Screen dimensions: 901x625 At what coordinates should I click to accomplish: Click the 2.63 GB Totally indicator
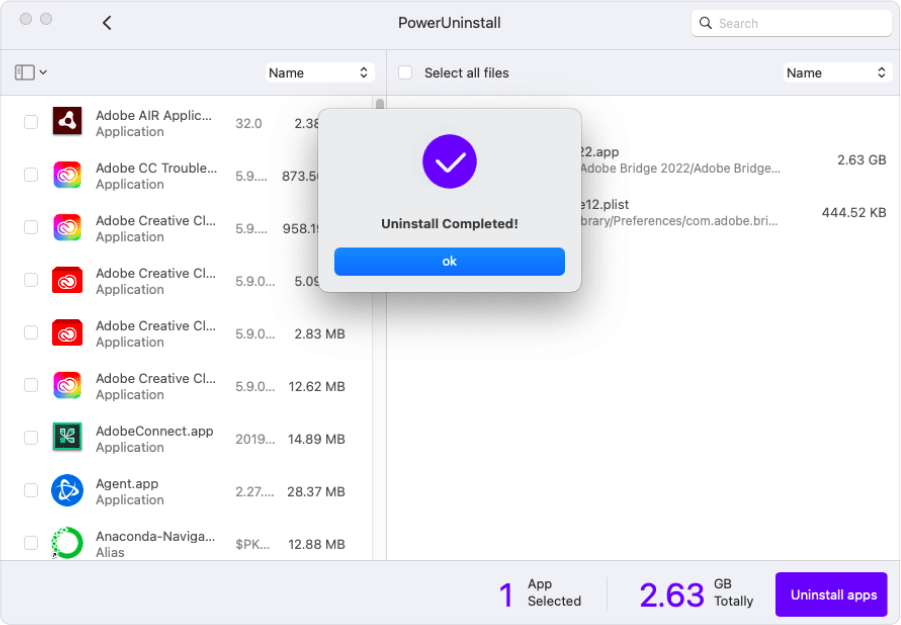click(x=696, y=593)
